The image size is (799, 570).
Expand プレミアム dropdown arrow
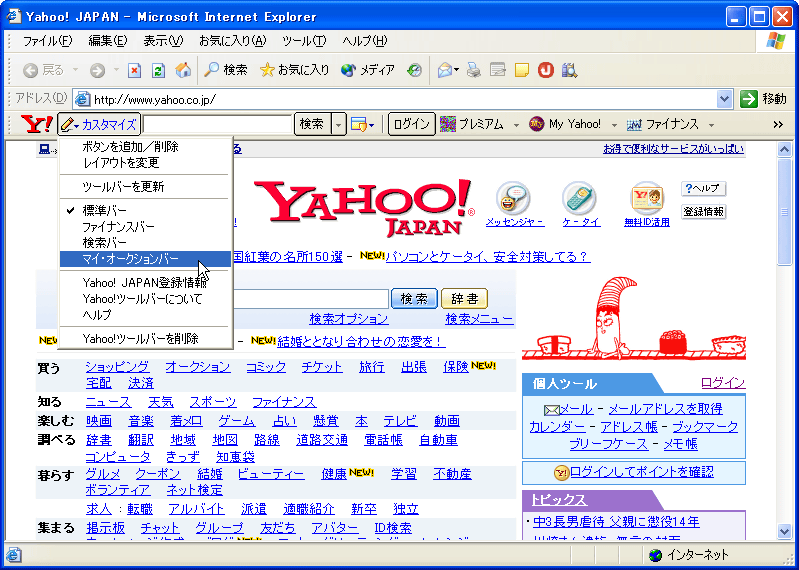tap(516, 125)
